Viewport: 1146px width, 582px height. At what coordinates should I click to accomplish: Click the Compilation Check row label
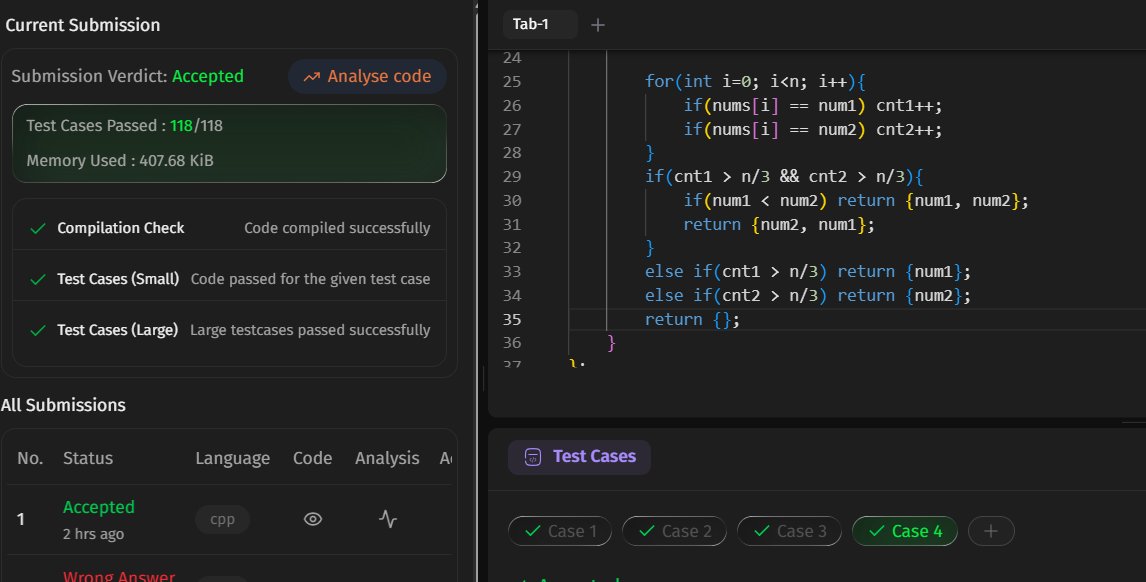121,228
